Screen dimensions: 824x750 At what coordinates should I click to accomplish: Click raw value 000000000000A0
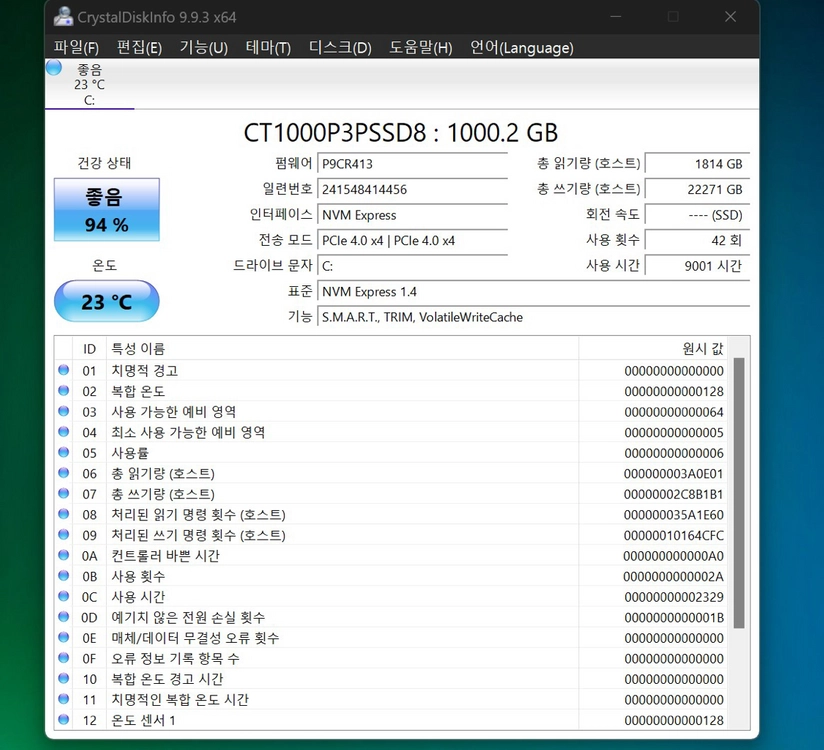point(673,556)
